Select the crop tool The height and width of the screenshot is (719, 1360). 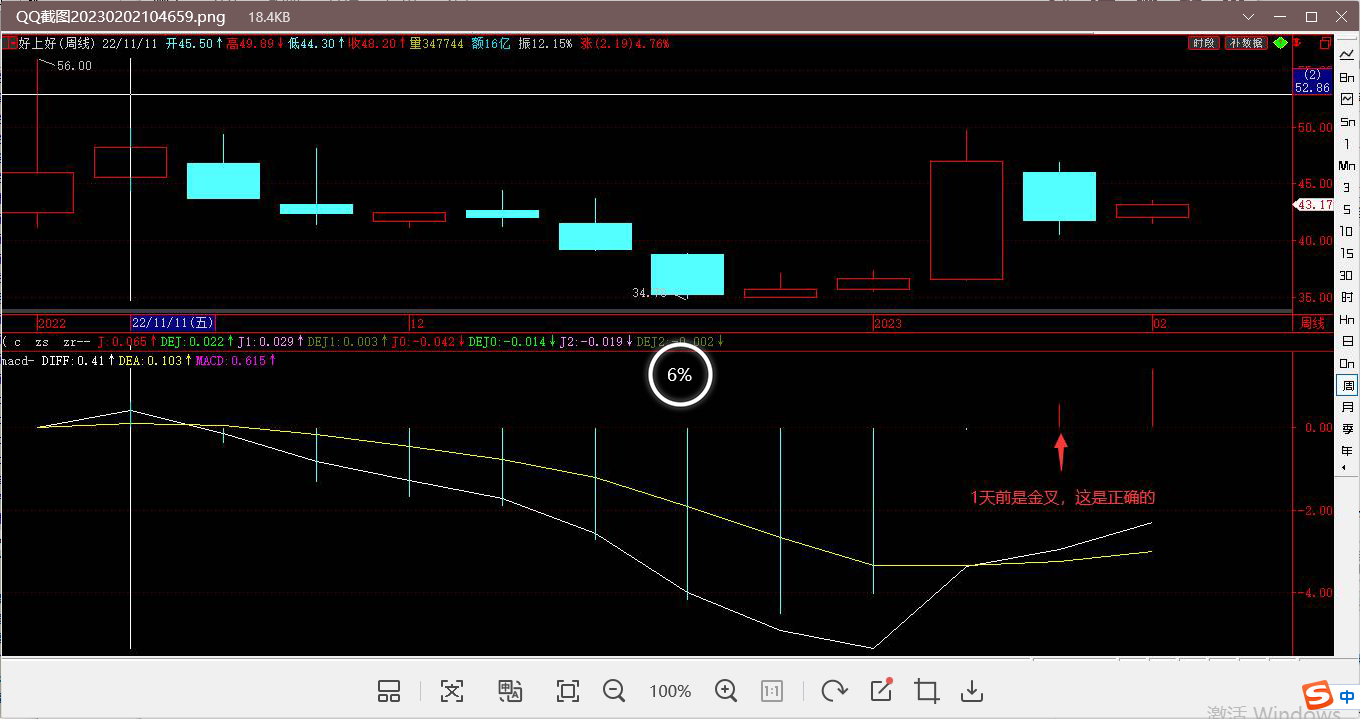[927, 691]
